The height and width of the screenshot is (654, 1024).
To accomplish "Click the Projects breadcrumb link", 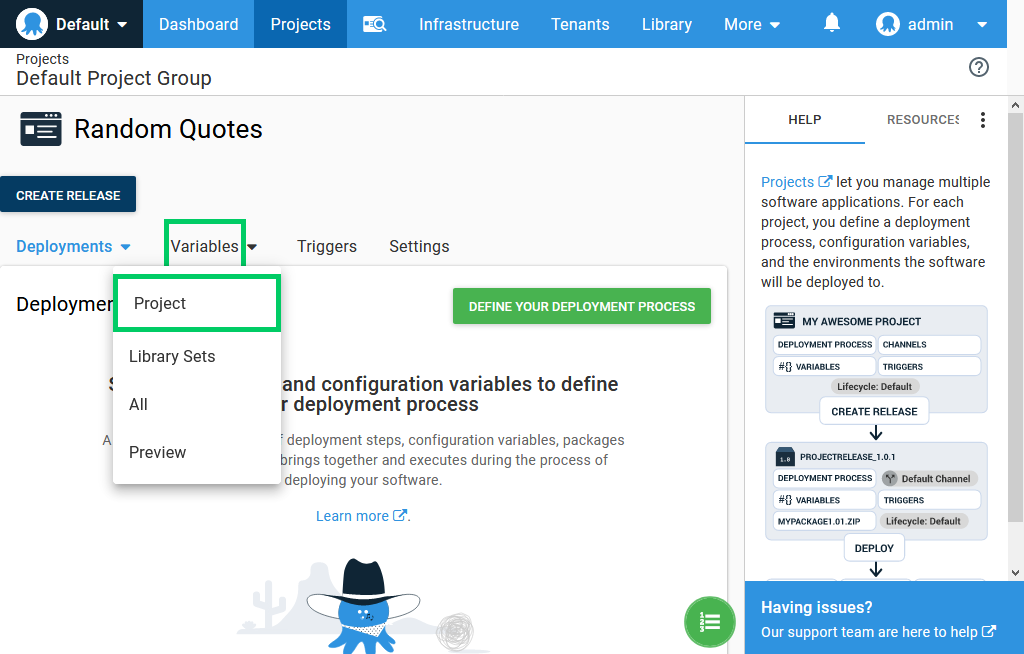I will click(x=42, y=59).
